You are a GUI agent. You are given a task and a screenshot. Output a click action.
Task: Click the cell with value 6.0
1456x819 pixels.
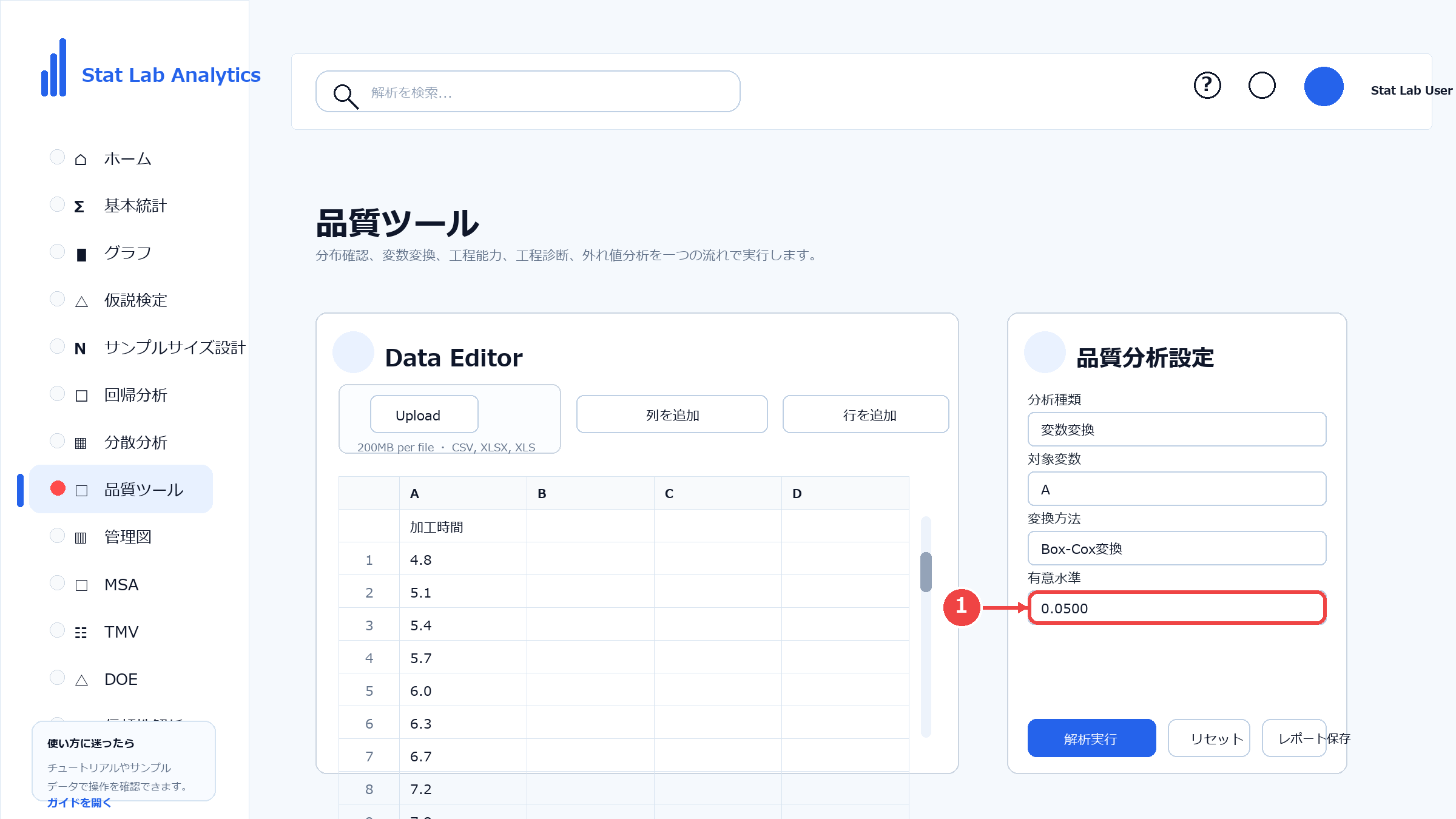tap(463, 690)
